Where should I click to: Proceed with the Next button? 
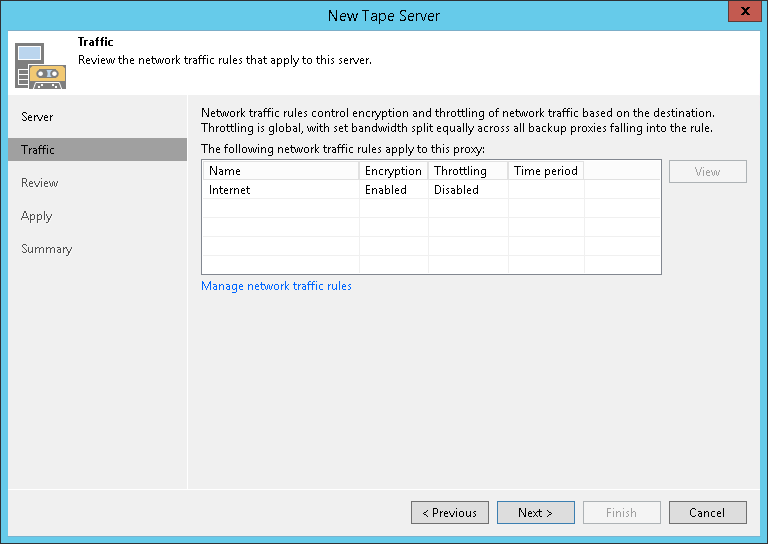pos(536,513)
